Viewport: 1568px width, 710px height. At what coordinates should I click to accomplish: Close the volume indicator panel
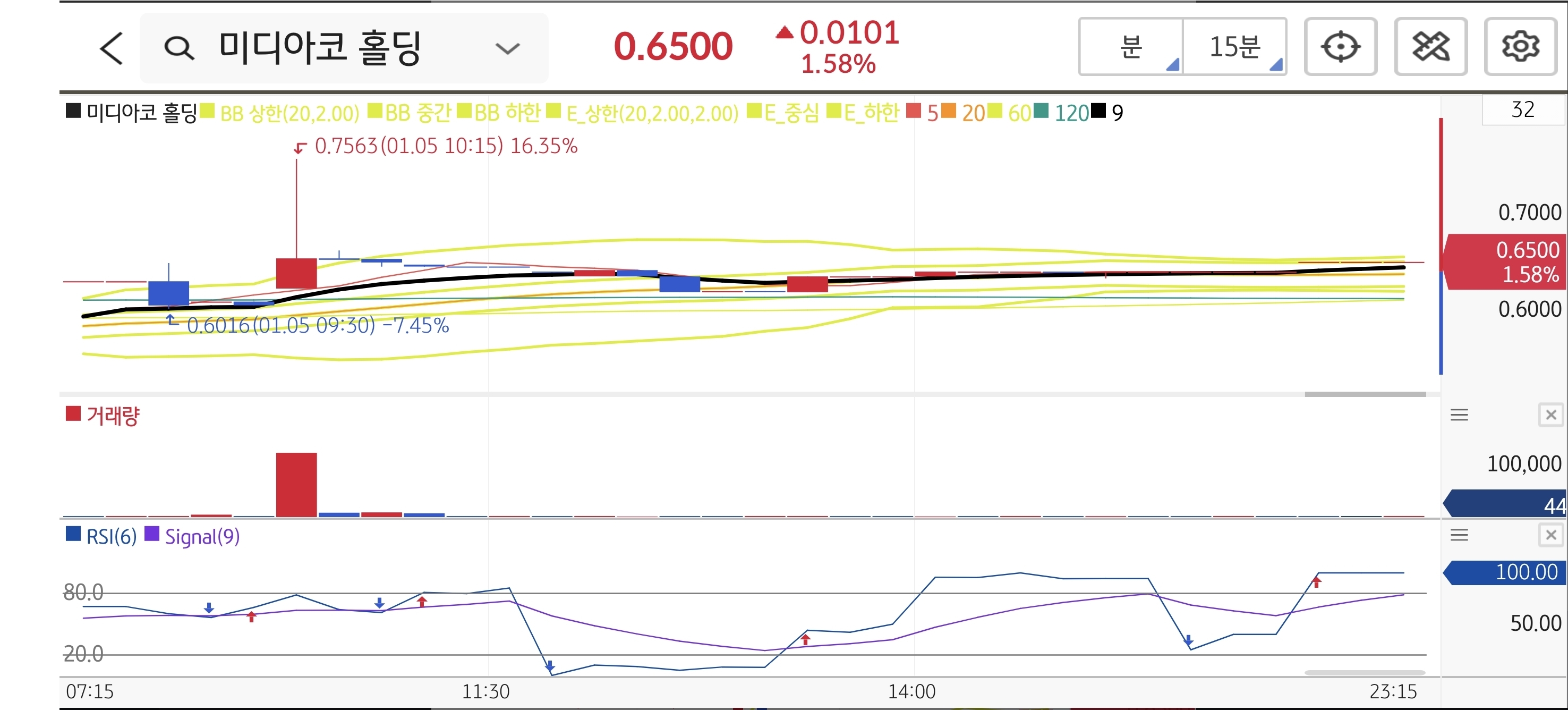1550,415
